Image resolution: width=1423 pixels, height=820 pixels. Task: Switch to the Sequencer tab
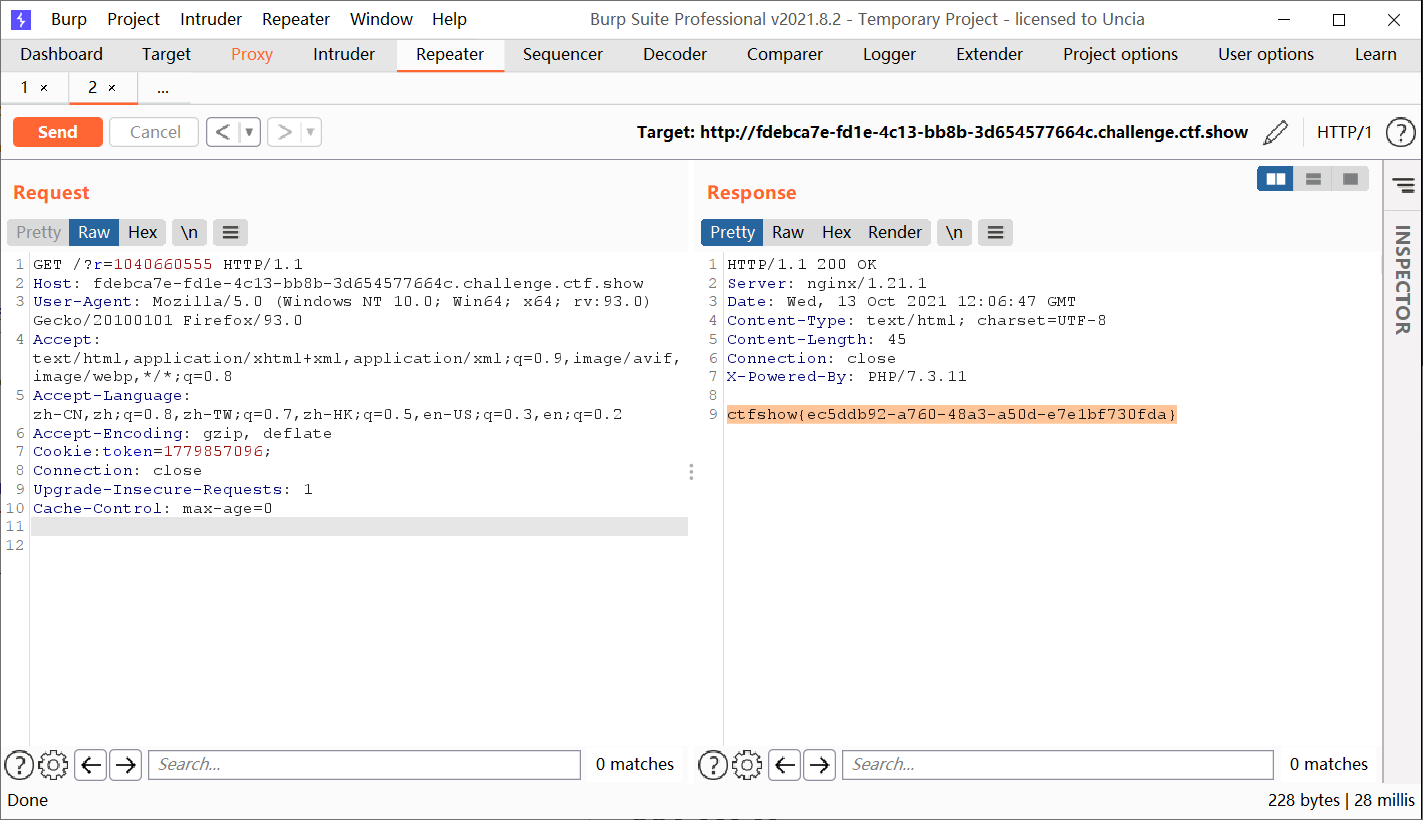[x=563, y=54]
